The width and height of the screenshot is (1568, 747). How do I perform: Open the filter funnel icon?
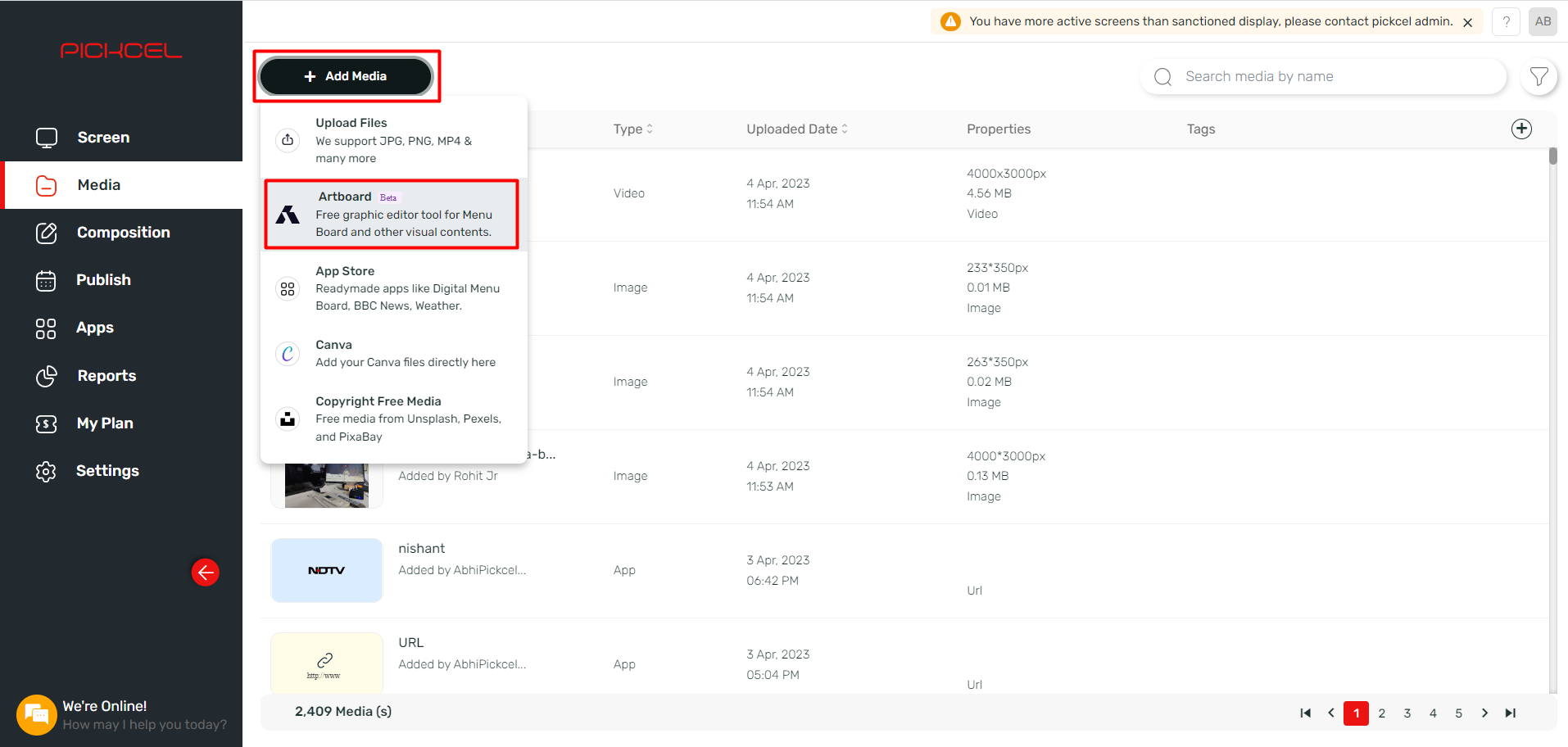tap(1539, 76)
